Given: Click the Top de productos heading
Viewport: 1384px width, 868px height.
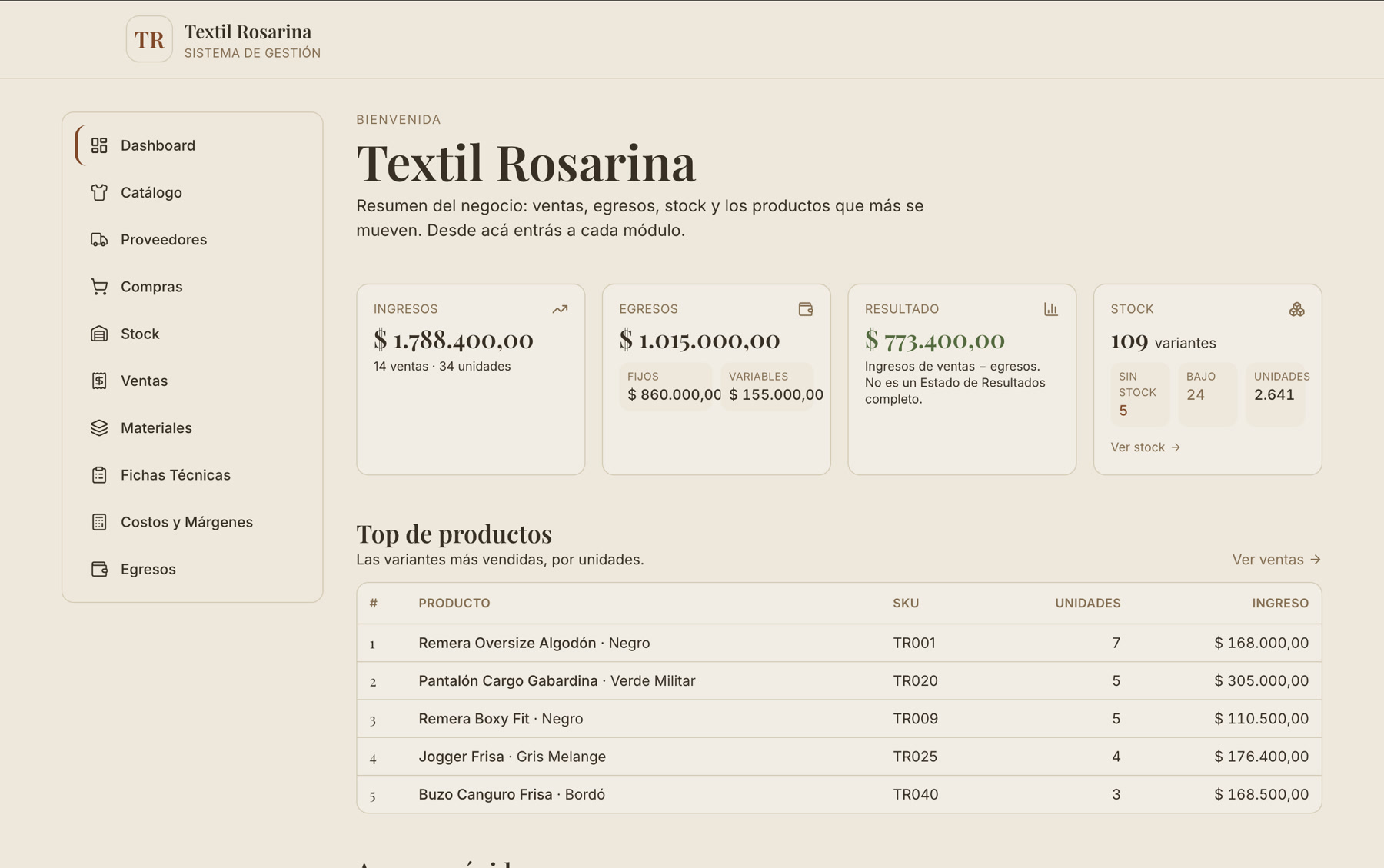Looking at the screenshot, I should pyautogui.click(x=454, y=534).
